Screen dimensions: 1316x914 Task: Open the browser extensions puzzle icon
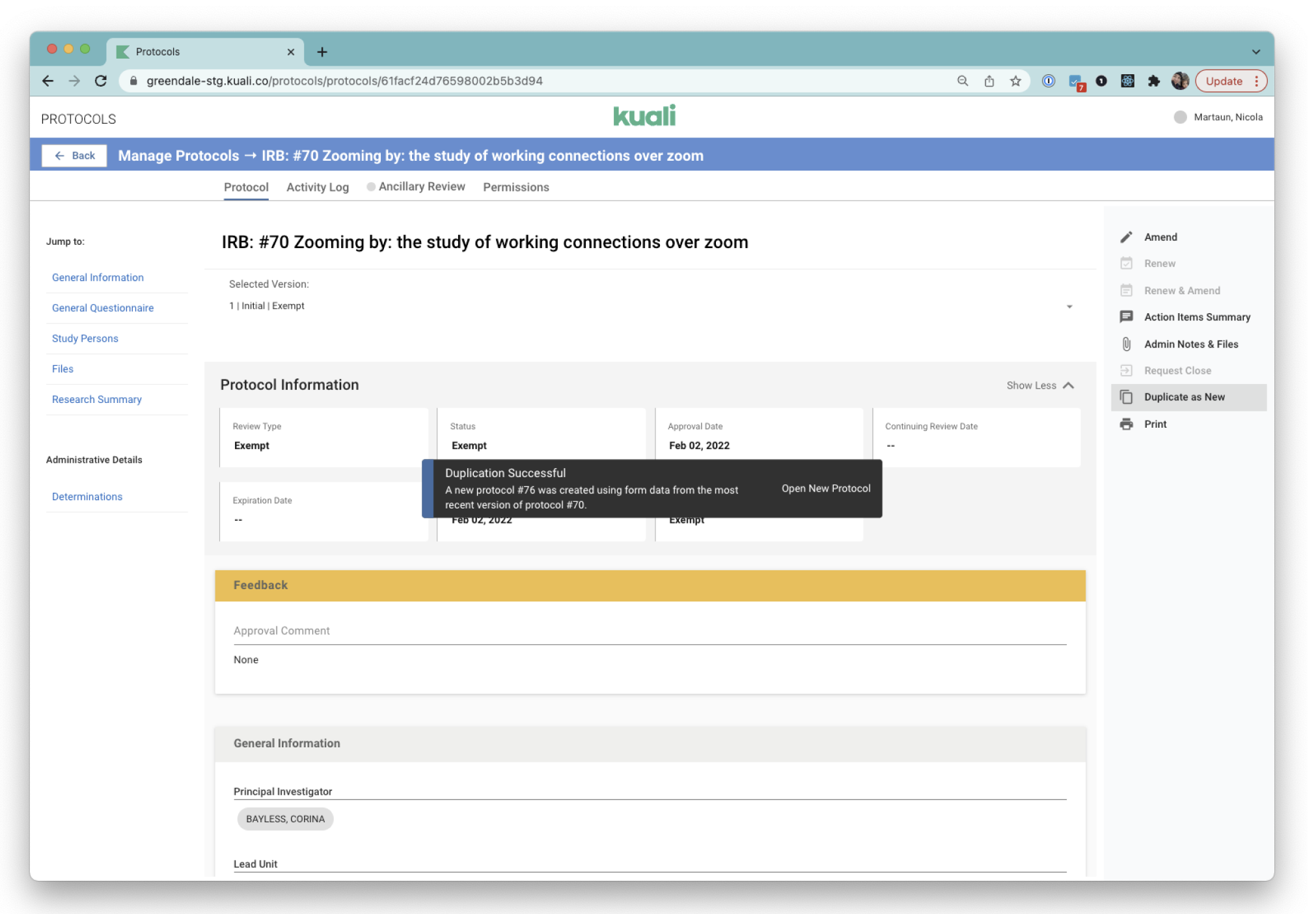pyautogui.click(x=1153, y=81)
